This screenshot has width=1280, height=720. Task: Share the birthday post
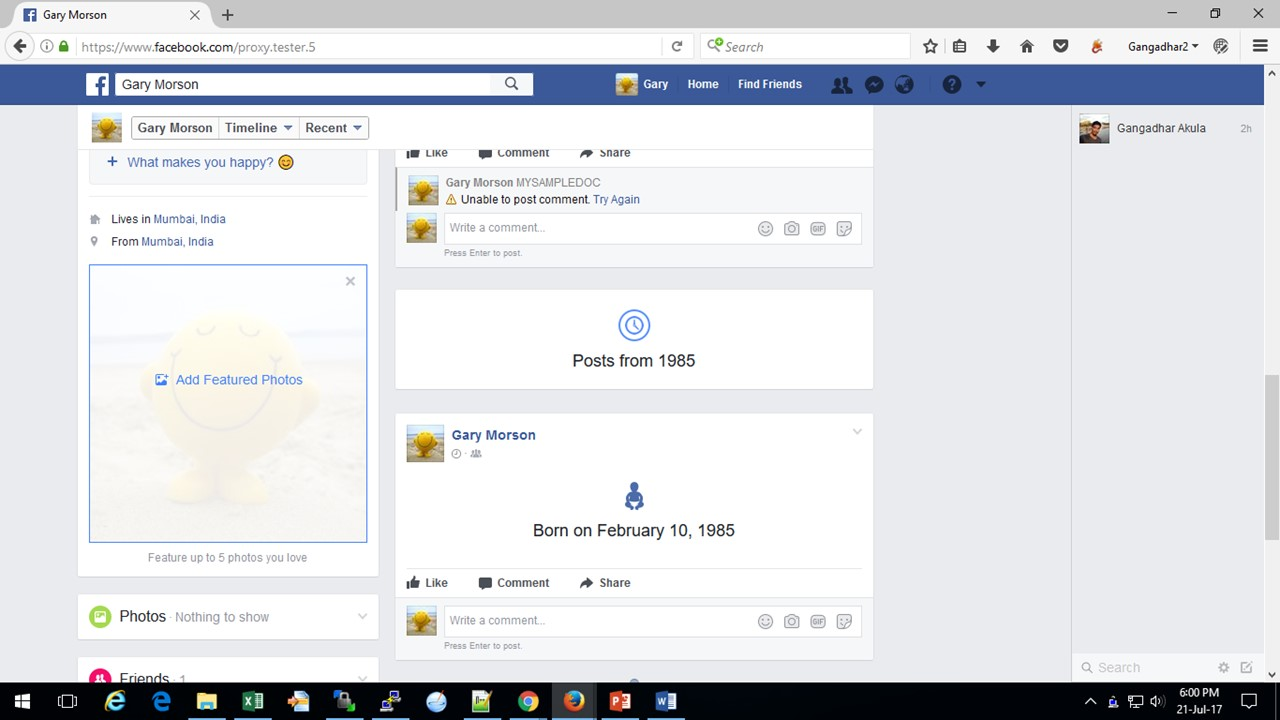pyautogui.click(x=605, y=583)
